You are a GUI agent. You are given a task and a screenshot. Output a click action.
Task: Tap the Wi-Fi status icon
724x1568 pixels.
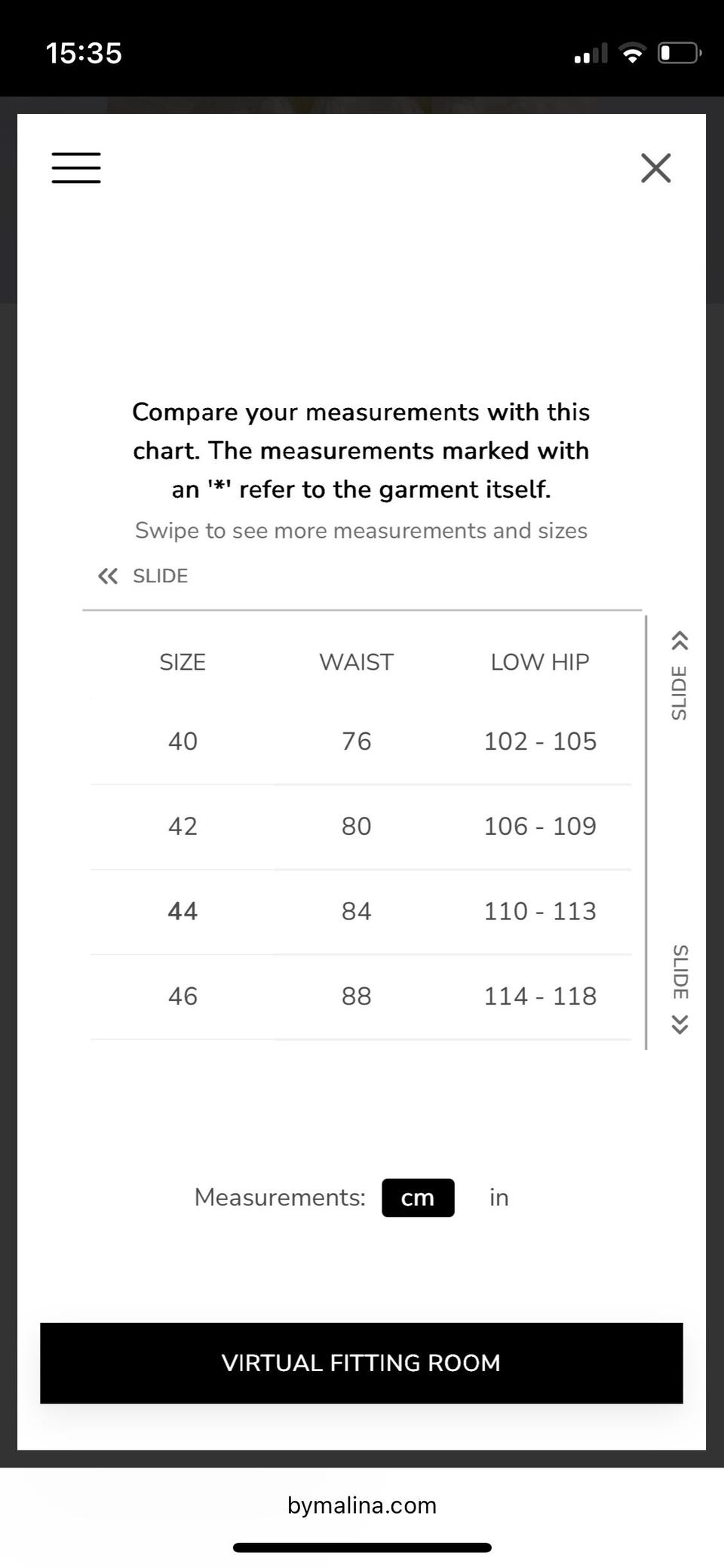632,53
